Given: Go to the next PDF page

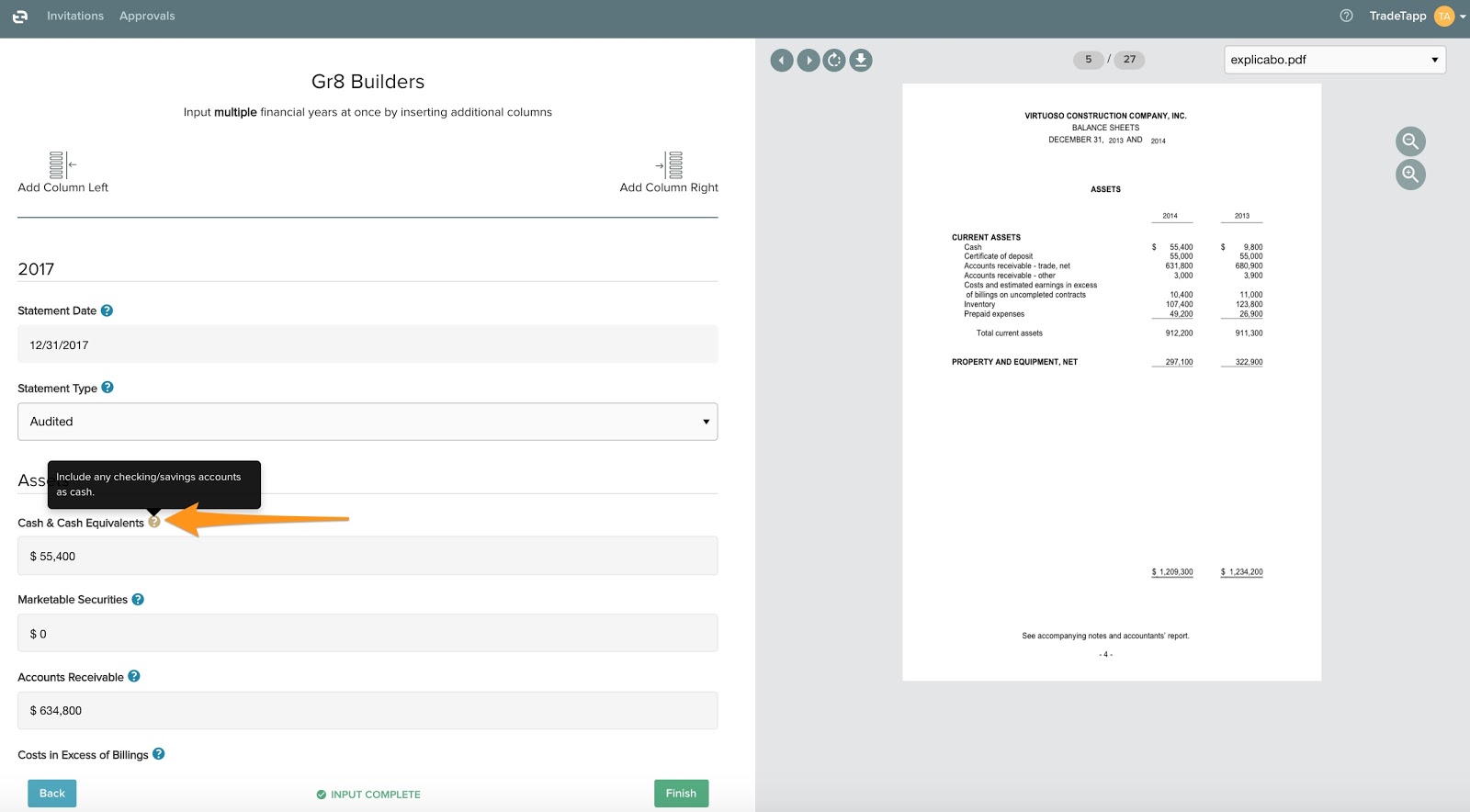Looking at the screenshot, I should (808, 61).
